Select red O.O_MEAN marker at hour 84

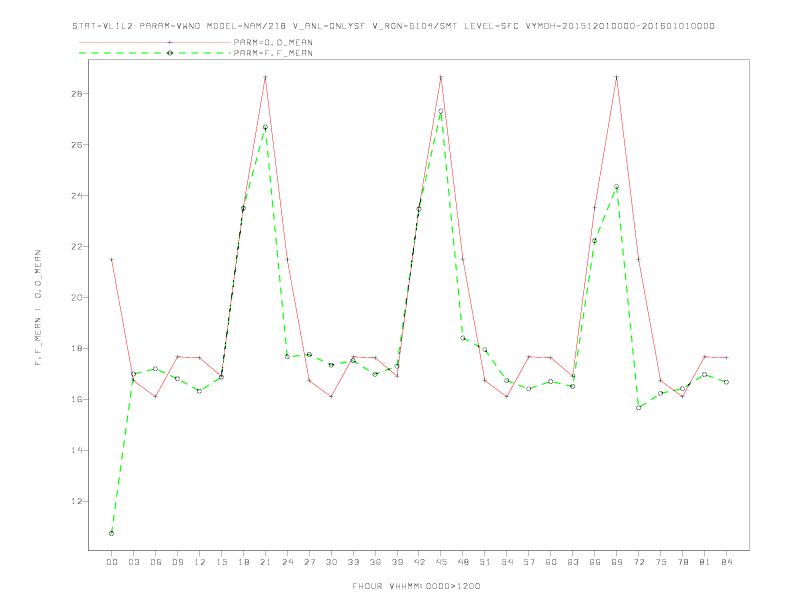726,358
